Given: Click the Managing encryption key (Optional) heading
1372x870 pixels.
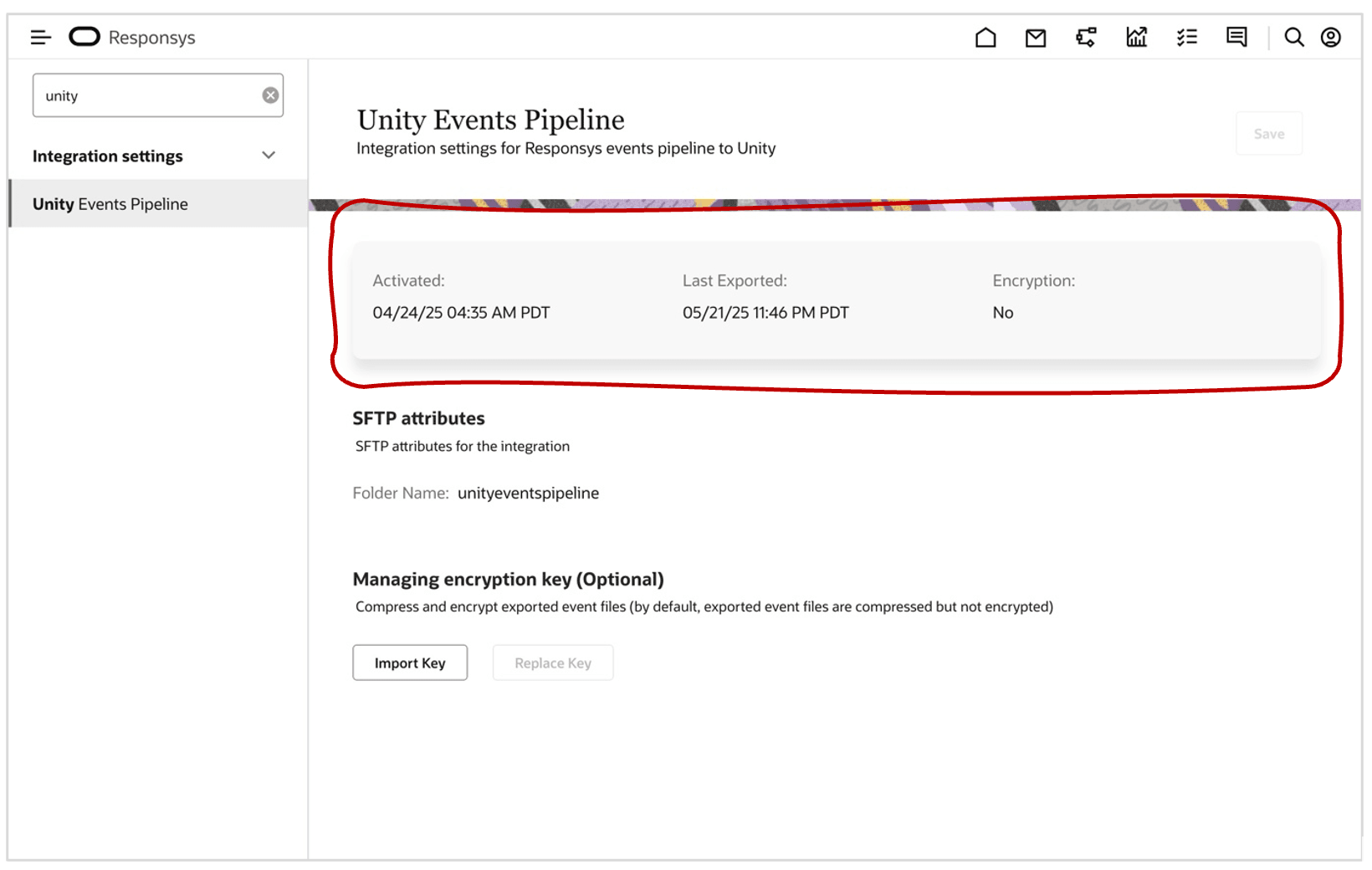Looking at the screenshot, I should (508, 580).
